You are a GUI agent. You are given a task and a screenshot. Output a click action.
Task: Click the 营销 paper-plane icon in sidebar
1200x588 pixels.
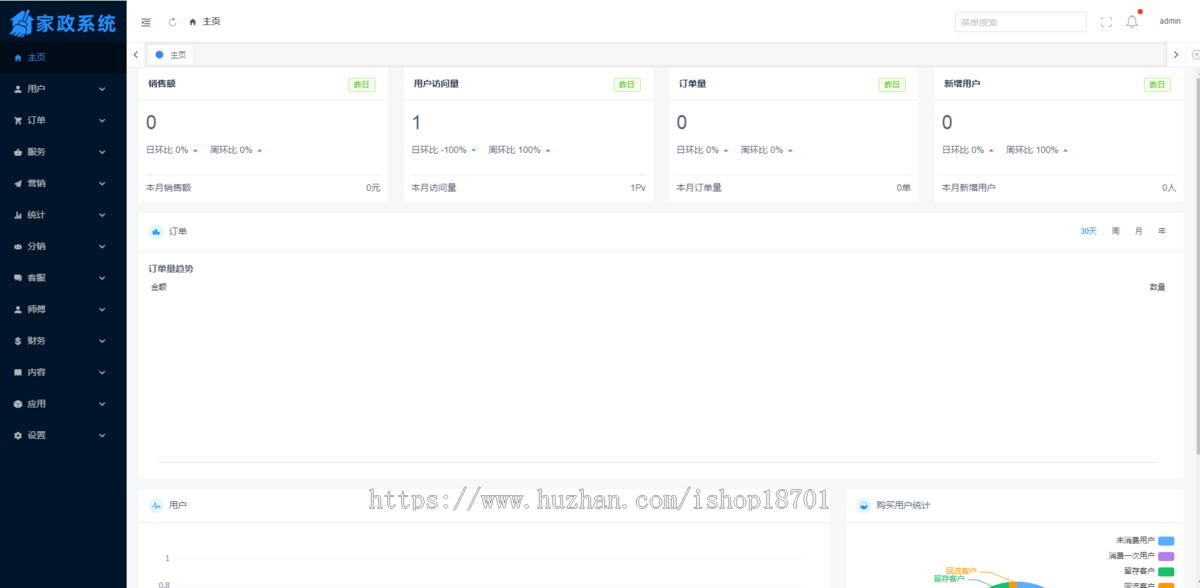pyautogui.click(x=18, y=183)
